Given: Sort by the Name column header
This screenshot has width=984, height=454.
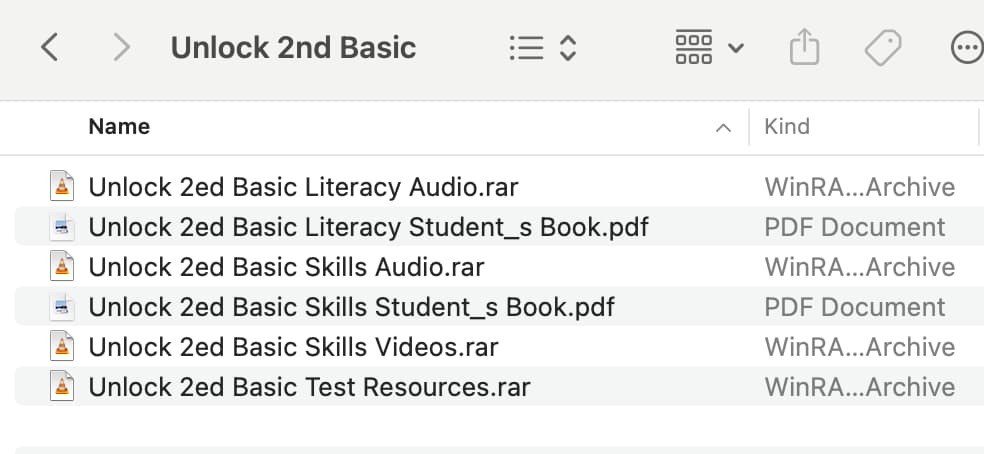Looking at the screenshot, I should pyautogui.click(x=119, y=127).
